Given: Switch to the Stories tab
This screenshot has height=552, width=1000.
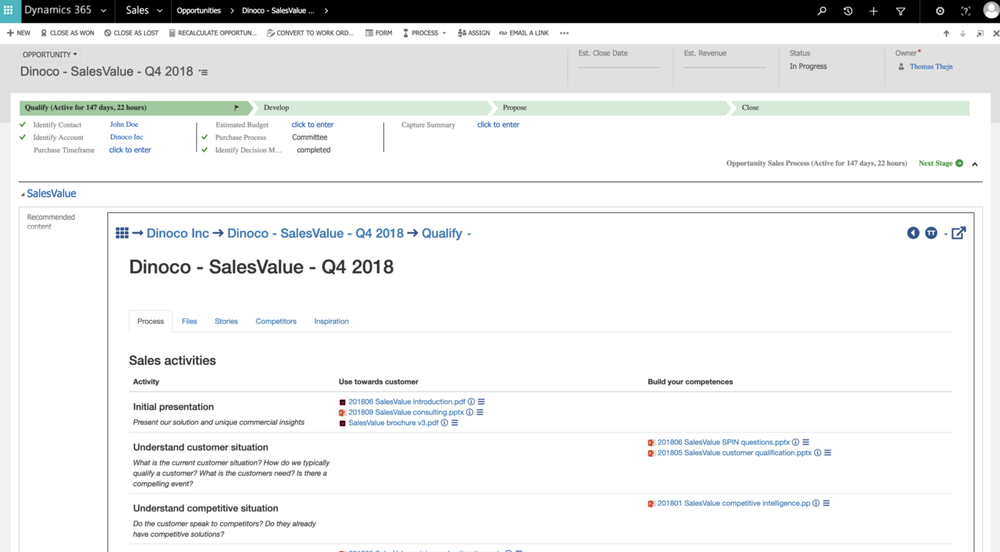Looking at the screenshot, I should pyautogui.click(x=226, y=321).
